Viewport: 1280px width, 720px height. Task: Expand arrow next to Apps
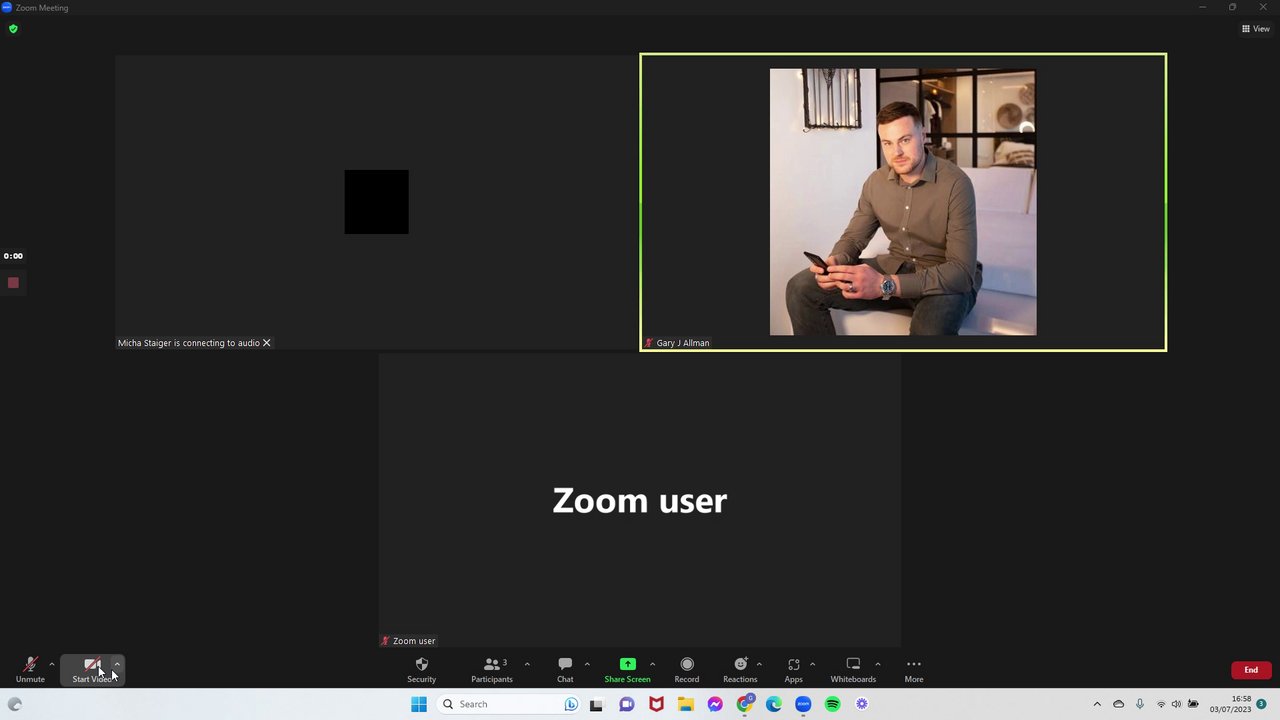tap(812, 664)
